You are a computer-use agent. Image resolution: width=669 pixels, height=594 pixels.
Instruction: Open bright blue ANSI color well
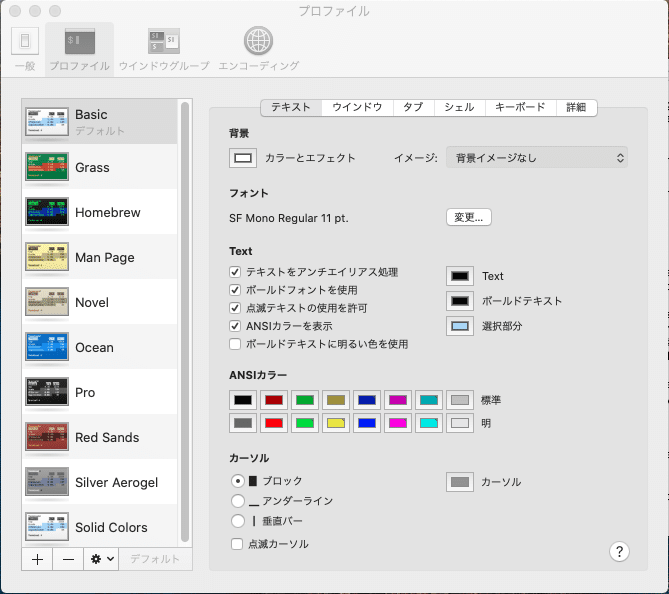pyautogui.click(x=367, y=423)
